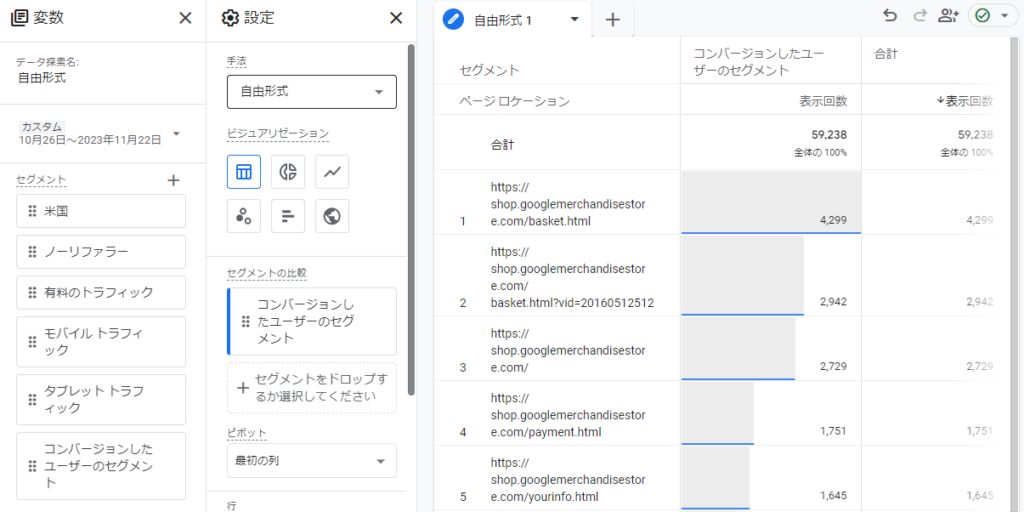Open the 自由形式 1 tab menu arrow
The height and width of the screenshot is (512, 1024).
pos(575,20)
